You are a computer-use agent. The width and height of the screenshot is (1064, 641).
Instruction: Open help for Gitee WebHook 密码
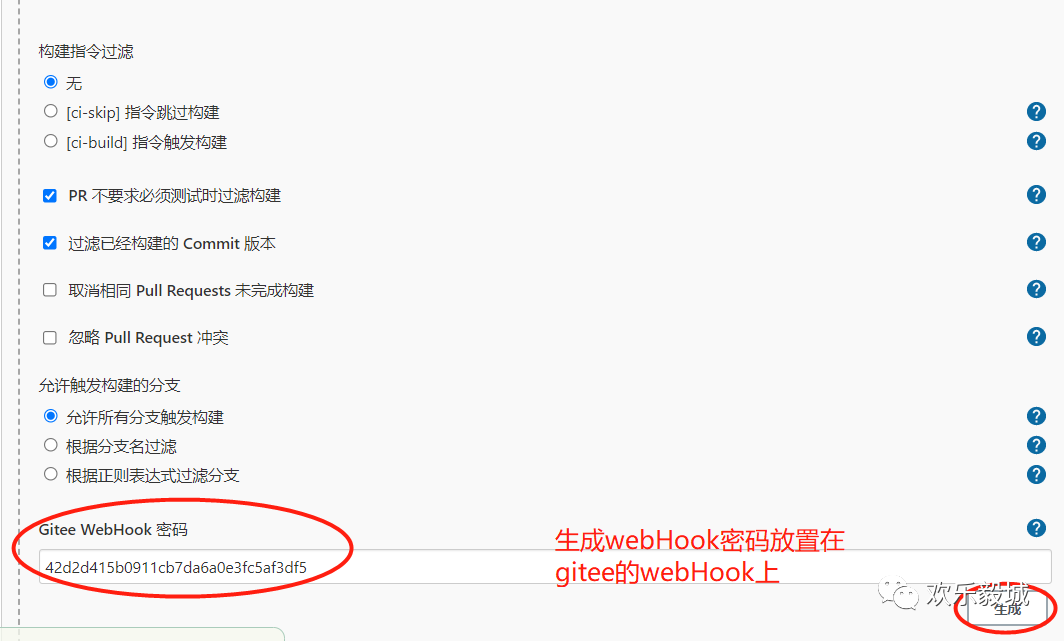pyautogui.click(x=1036, y=528)
